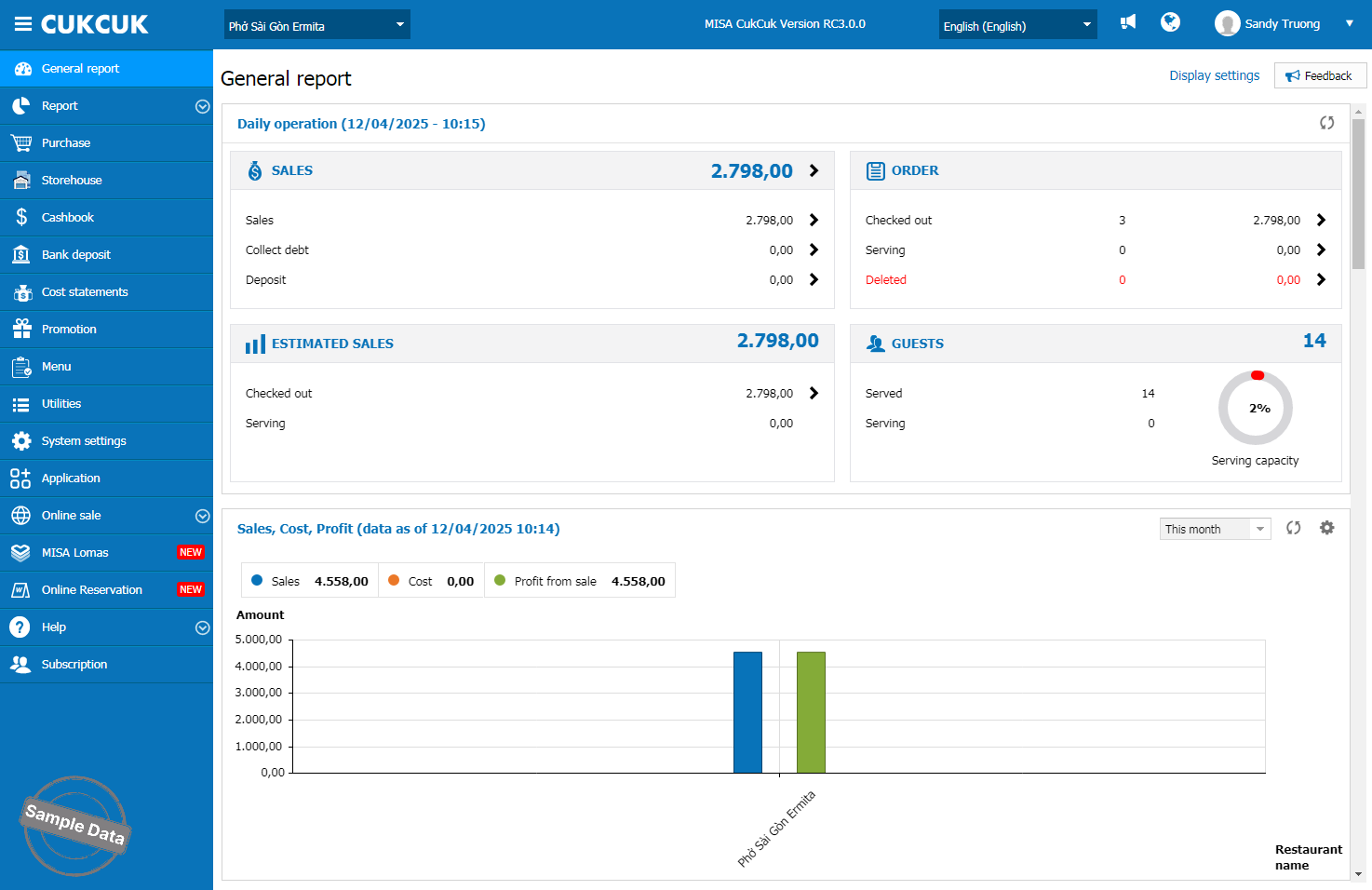Open Collect debt details arrow
Image resolution: width=1372 pixels, height=890 pixels.
(x=814, y=249)
